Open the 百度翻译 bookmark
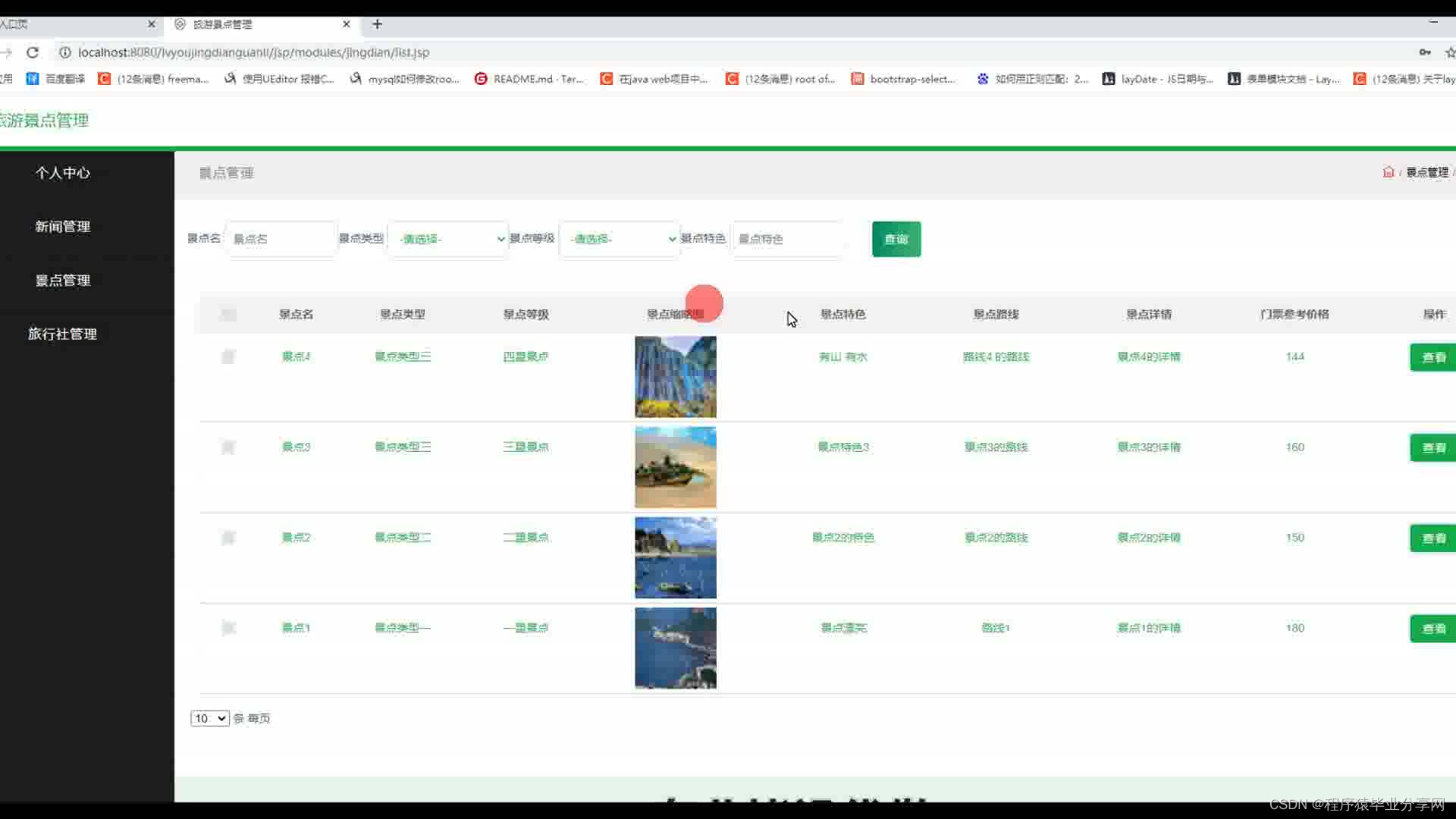 click(56, 79)
